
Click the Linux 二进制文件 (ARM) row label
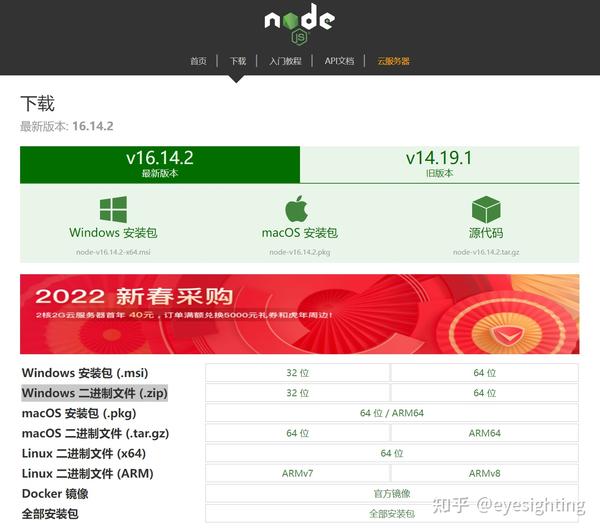[88, 473]
